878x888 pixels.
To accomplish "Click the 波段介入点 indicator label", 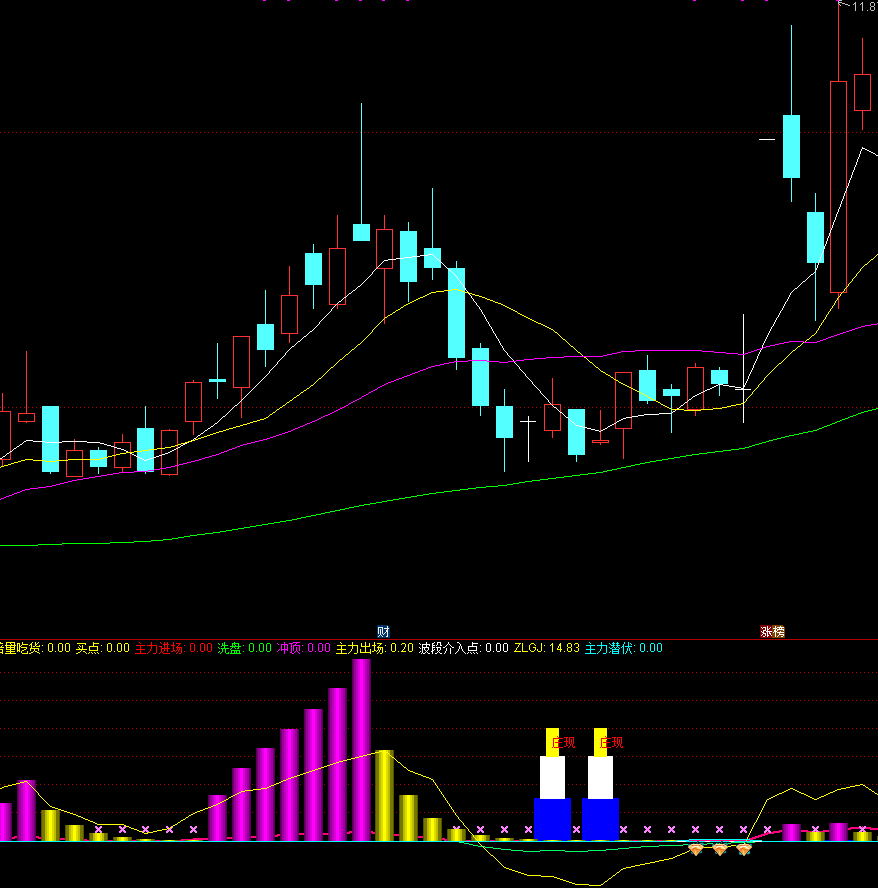I will [x=449, y=648].
